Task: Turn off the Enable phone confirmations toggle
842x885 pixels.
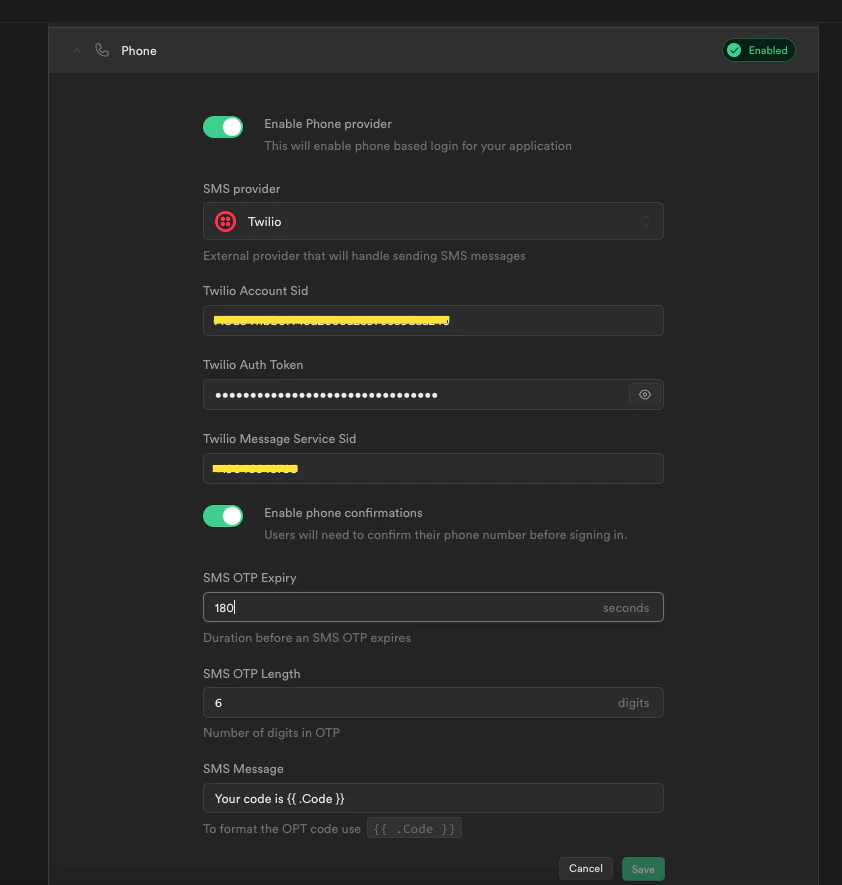Action: point(222,516)
